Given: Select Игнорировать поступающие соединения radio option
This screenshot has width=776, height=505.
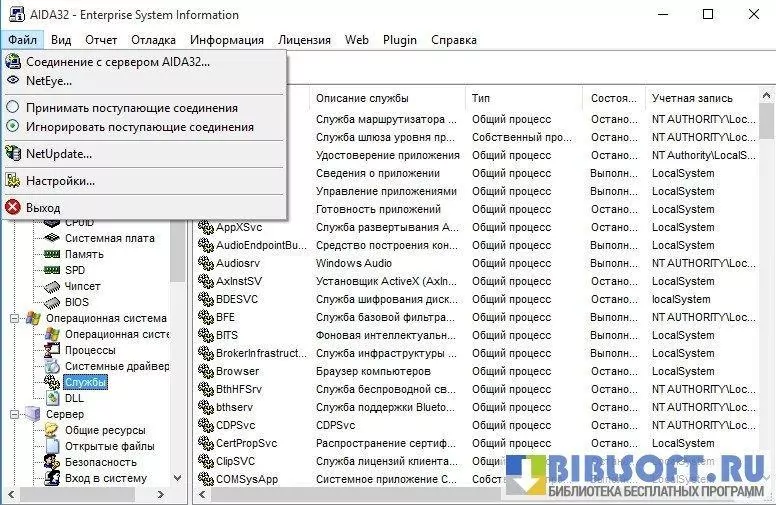Looking at the screenshot, I should (x=13, y=127).
